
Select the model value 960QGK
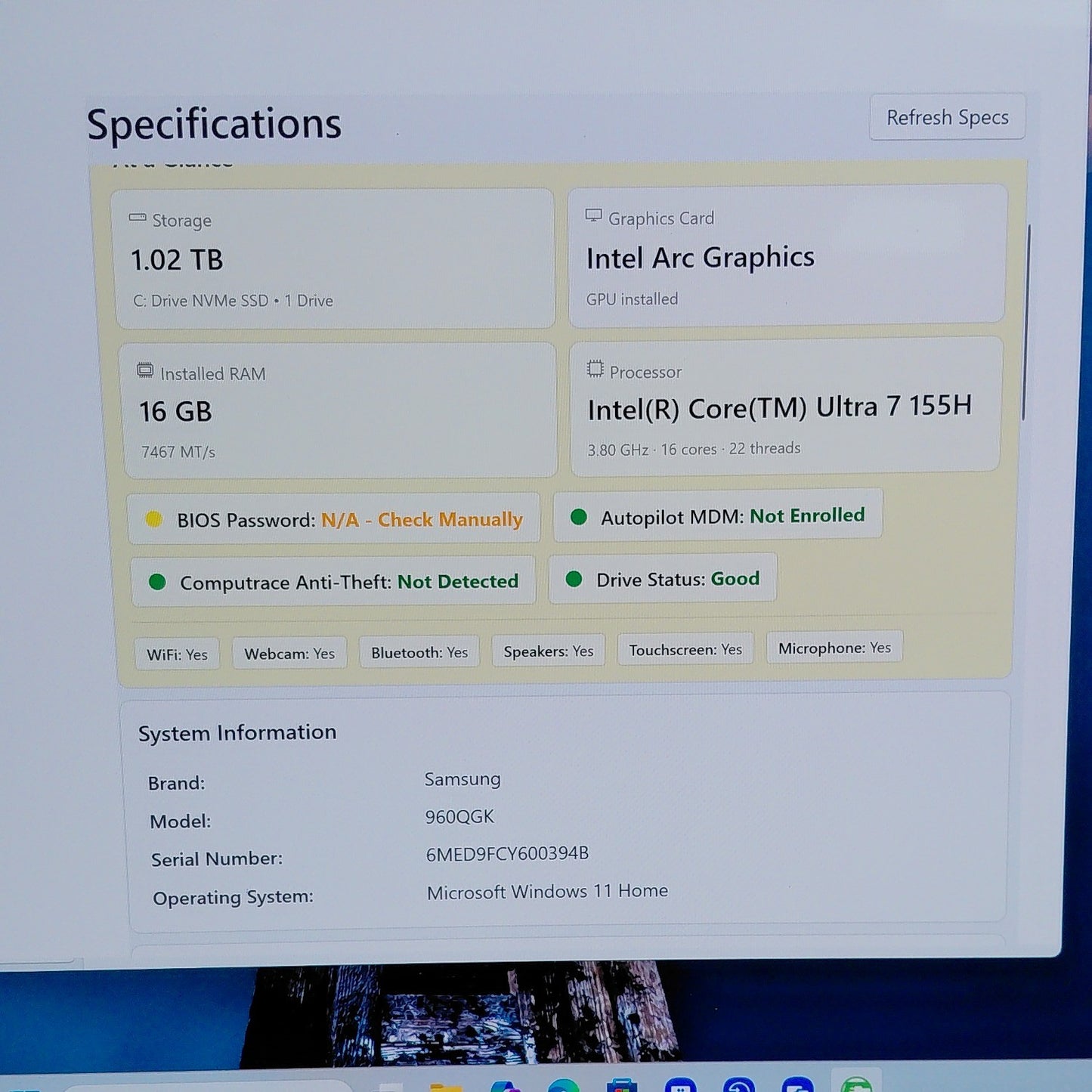coord(459,817)
